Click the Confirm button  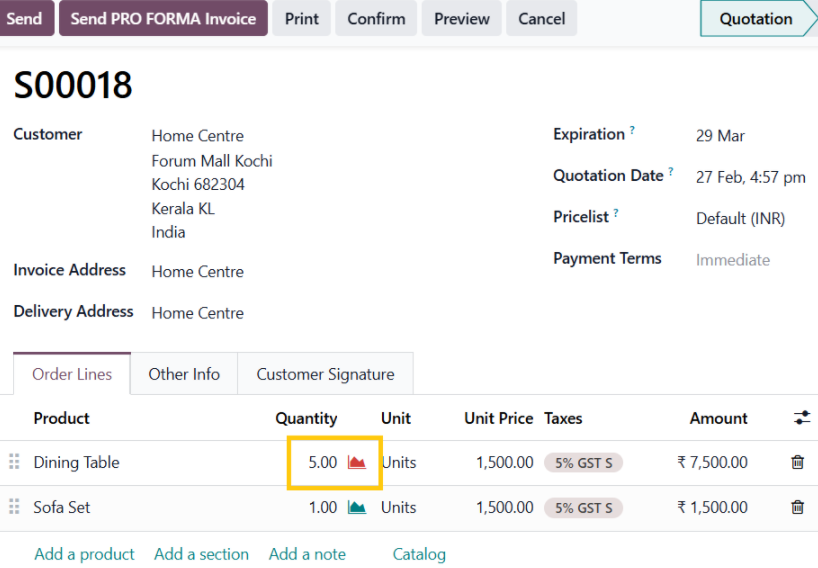376,19
